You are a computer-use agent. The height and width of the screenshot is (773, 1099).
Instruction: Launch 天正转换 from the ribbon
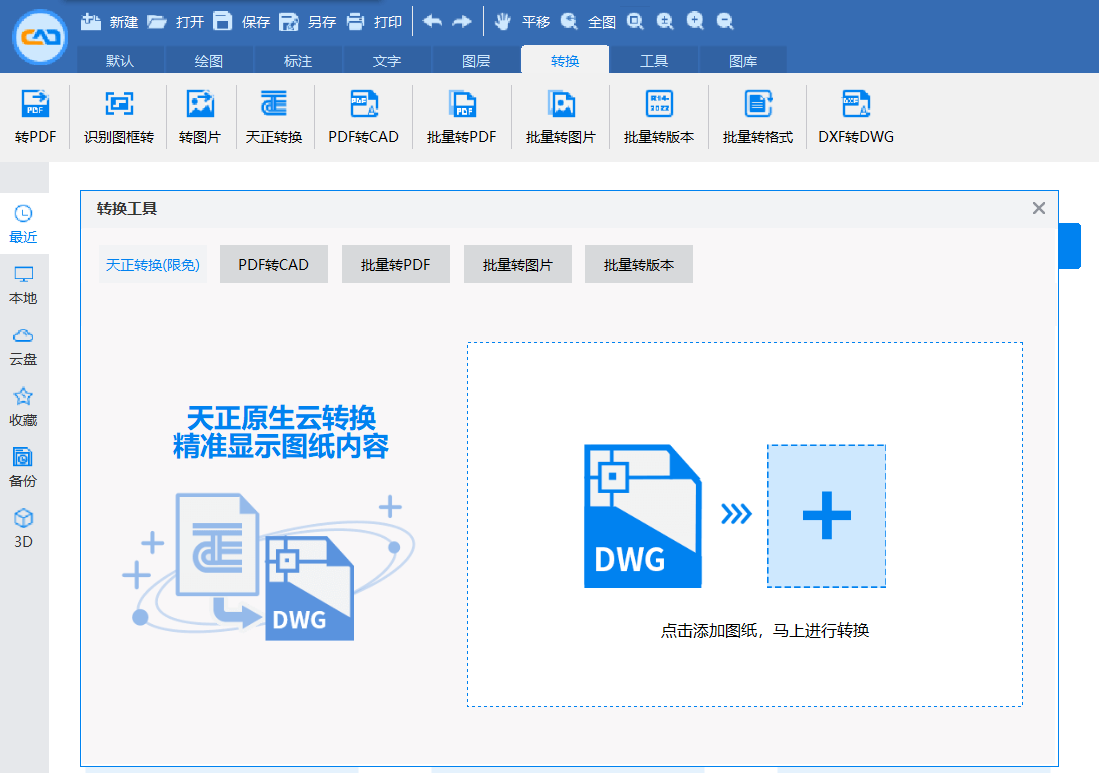point(274,117)
